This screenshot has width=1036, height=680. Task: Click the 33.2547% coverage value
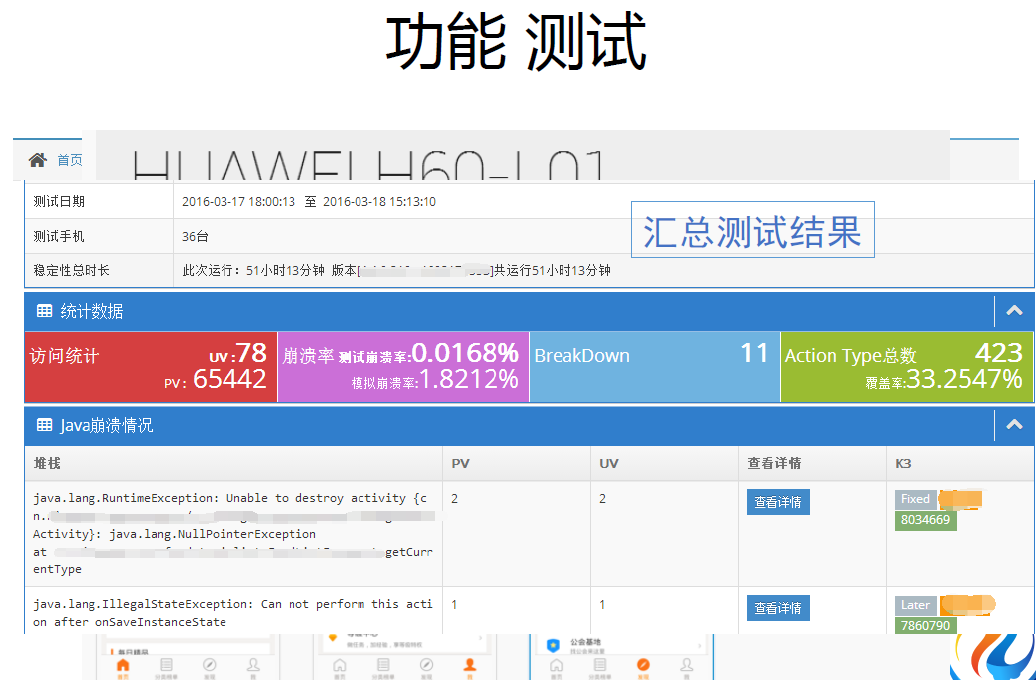pos(964,379)
